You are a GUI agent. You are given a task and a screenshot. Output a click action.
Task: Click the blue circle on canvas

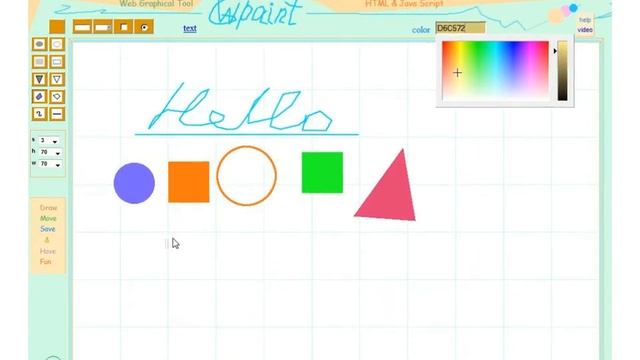[134, 183]
